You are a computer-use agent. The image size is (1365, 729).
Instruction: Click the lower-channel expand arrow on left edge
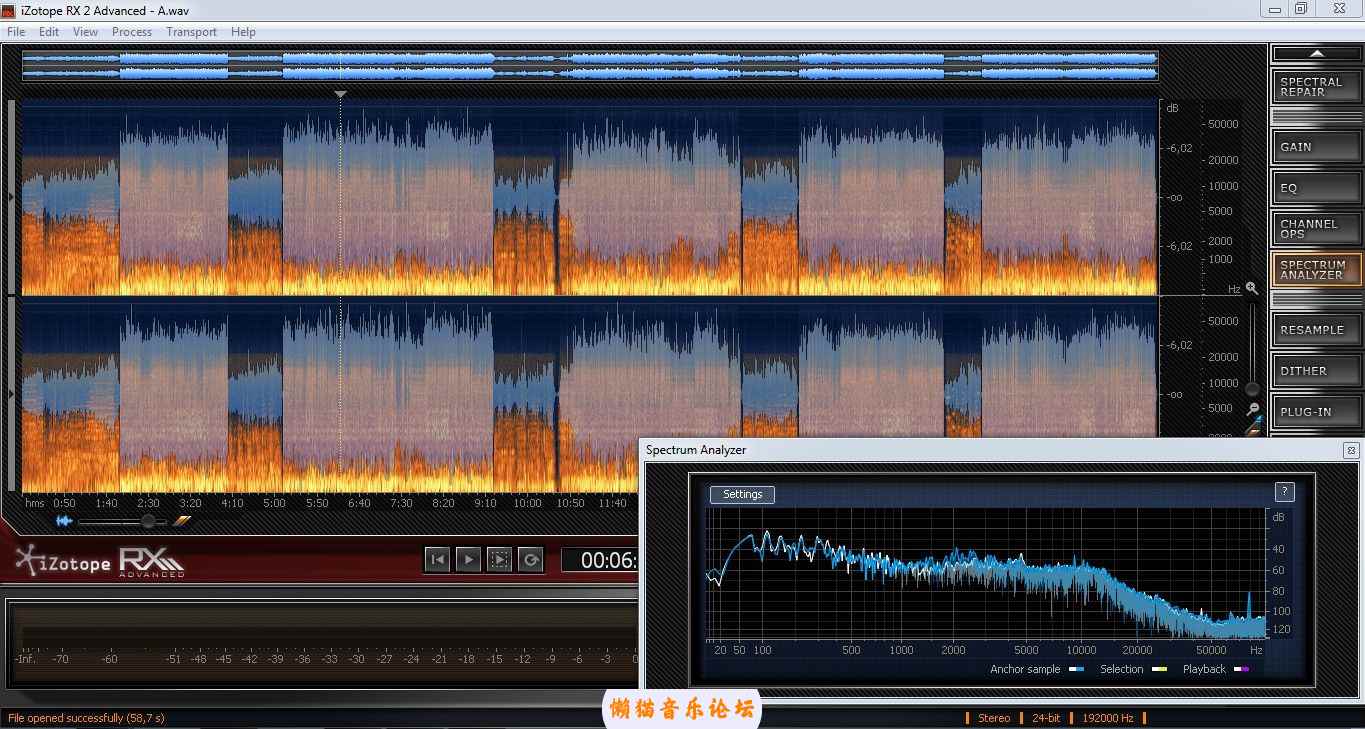point(11,394)
